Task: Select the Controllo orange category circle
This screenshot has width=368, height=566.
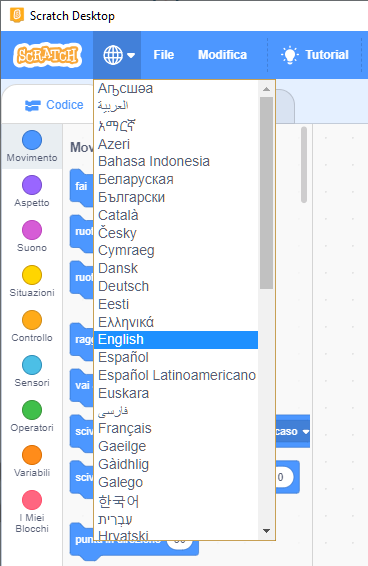Action: pos(32,320)
